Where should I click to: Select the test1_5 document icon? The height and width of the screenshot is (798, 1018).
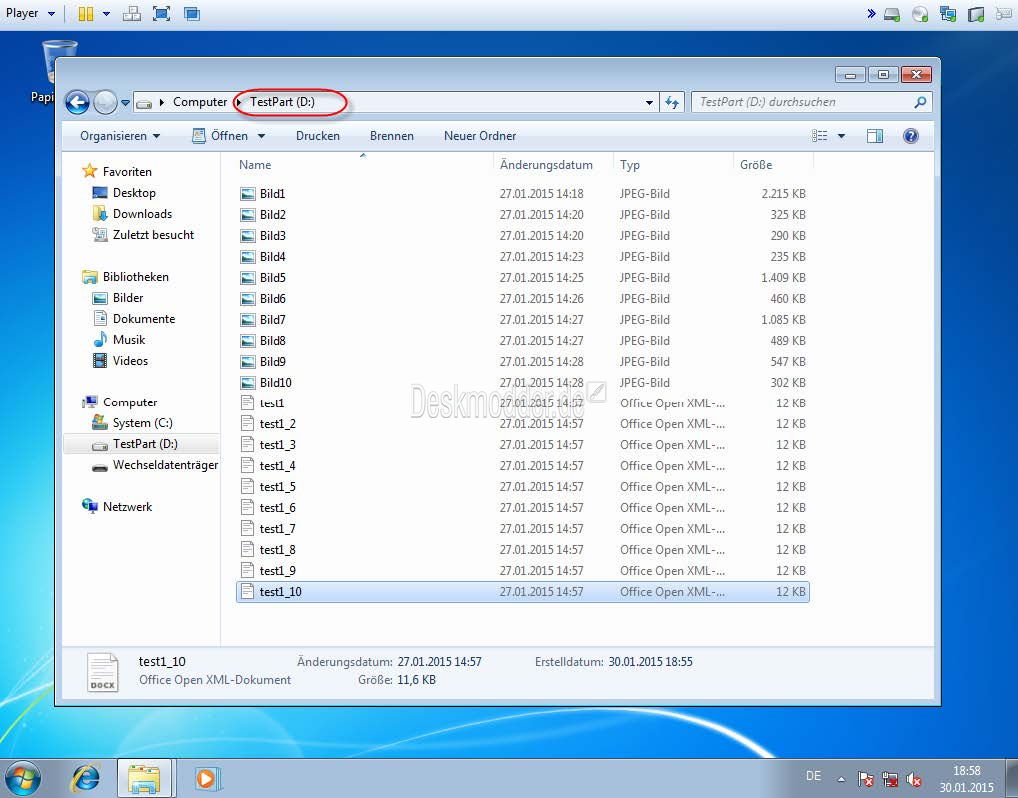(x=247, y=486)
